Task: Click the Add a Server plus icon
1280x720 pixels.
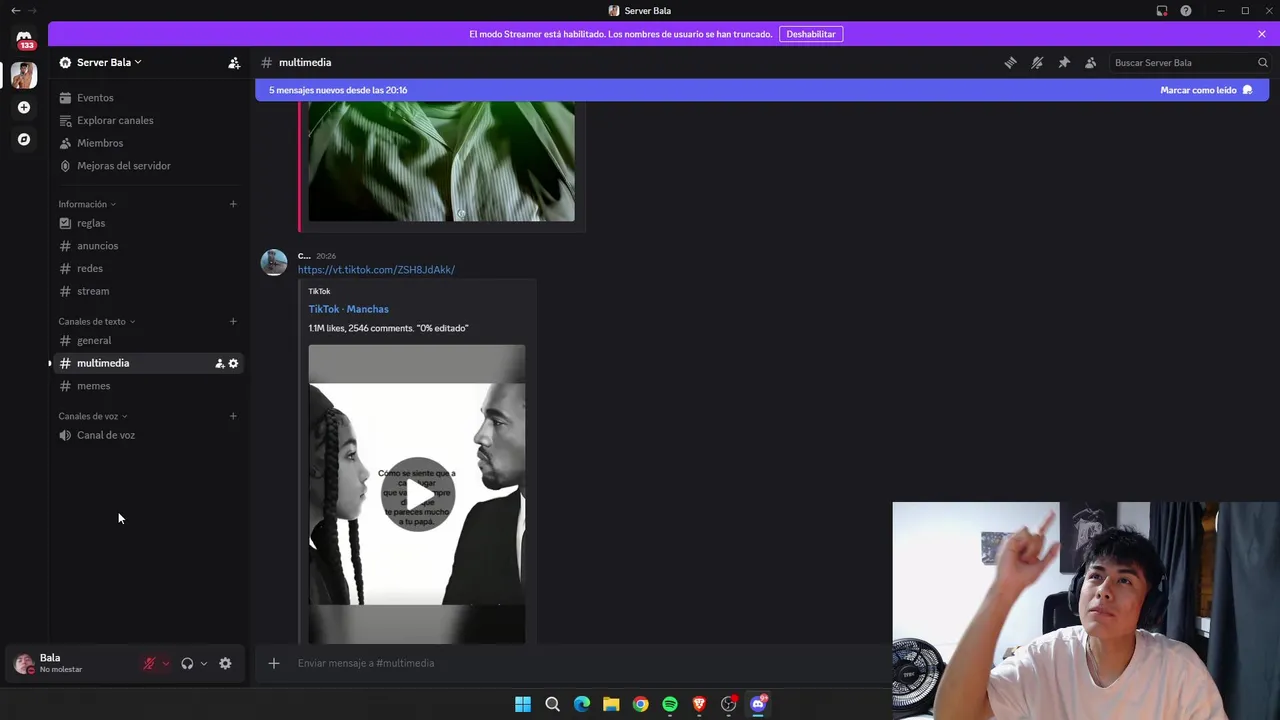Action: (x=24, y=107)
